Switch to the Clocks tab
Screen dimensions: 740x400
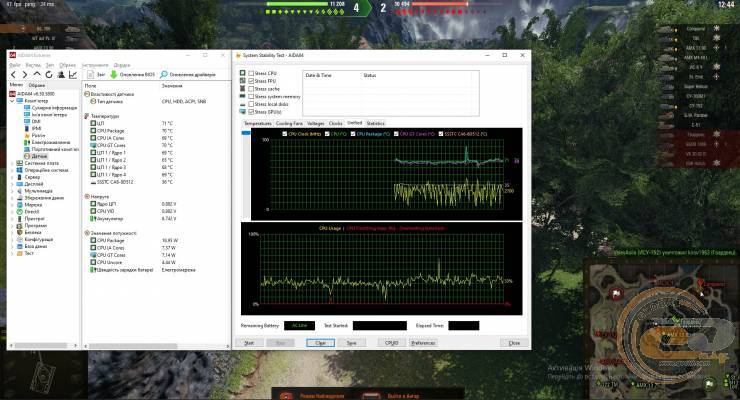pyautogui.click(x=336, y=123)
